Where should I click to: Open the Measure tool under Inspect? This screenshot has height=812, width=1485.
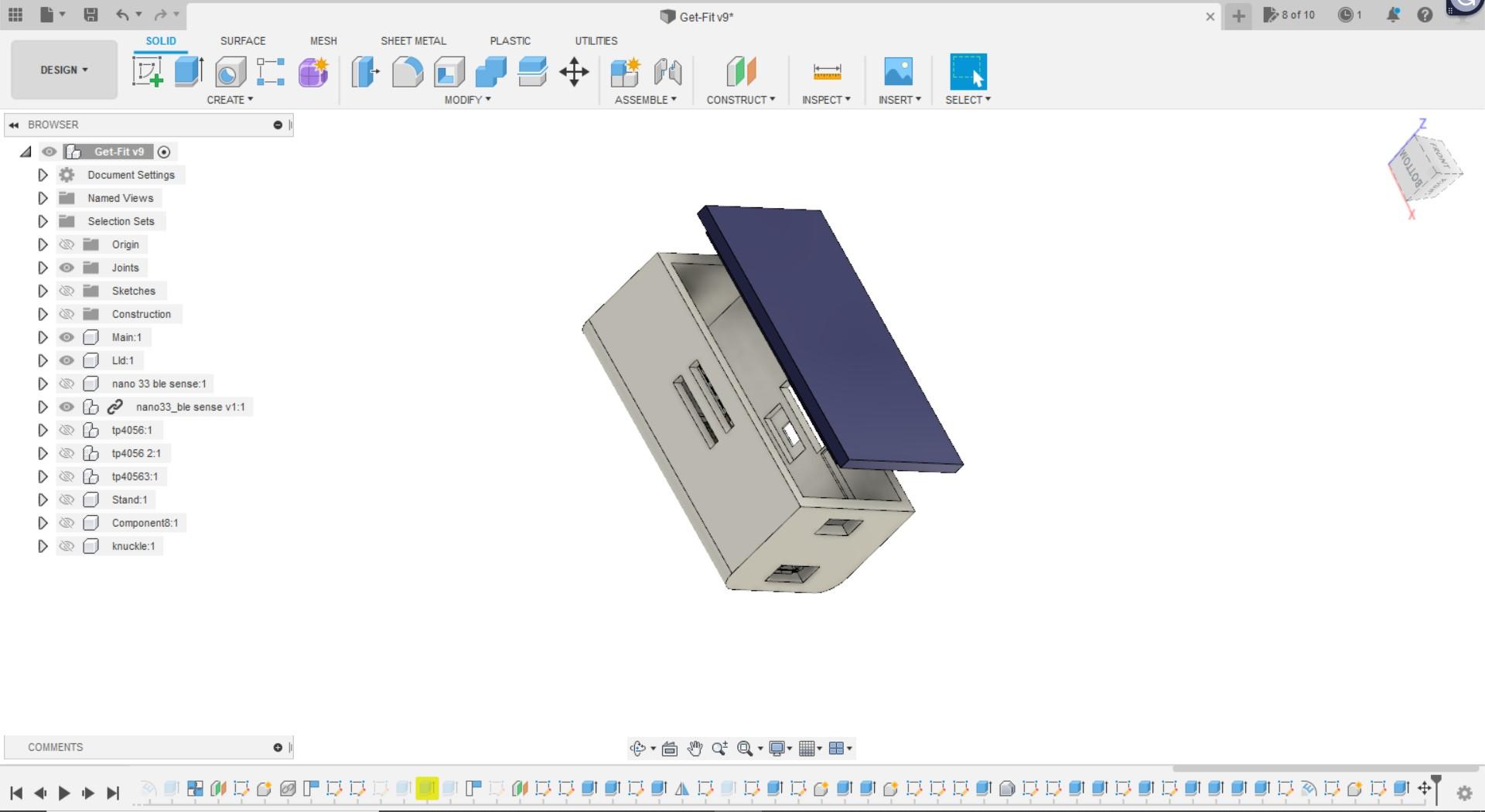[827, 72]
